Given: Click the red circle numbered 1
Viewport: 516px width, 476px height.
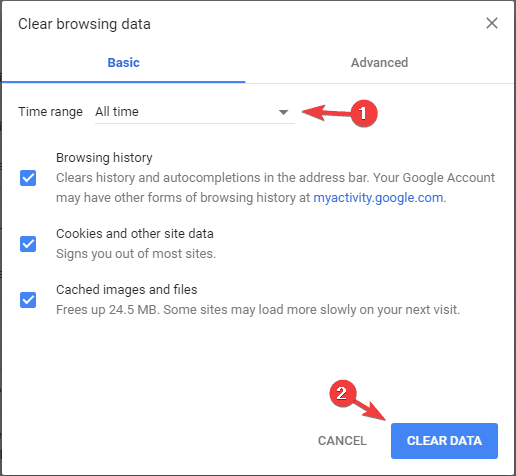Looking at the screenshot, I should point(364,113).
